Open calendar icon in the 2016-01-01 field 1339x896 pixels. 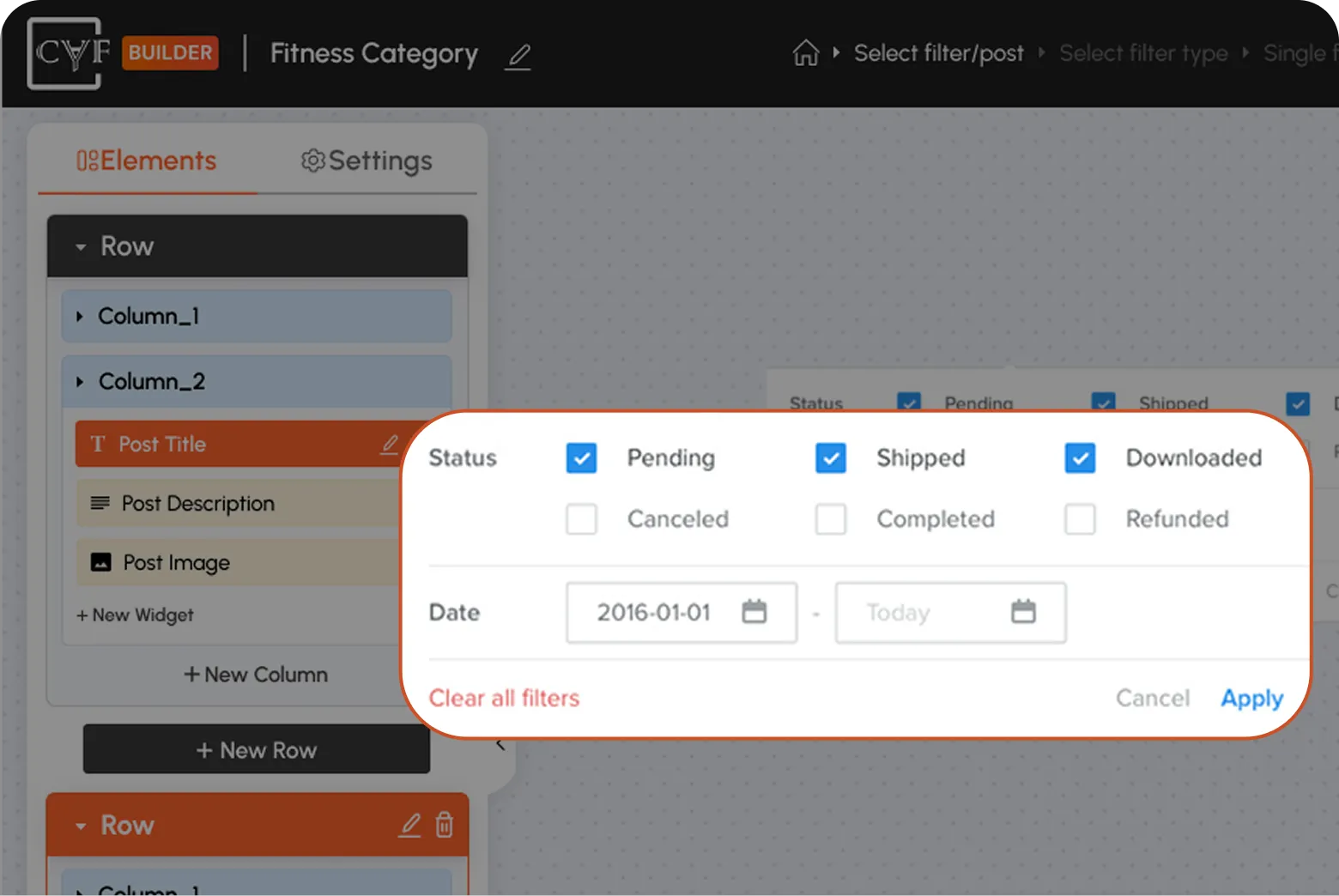(x=754, y=612)
